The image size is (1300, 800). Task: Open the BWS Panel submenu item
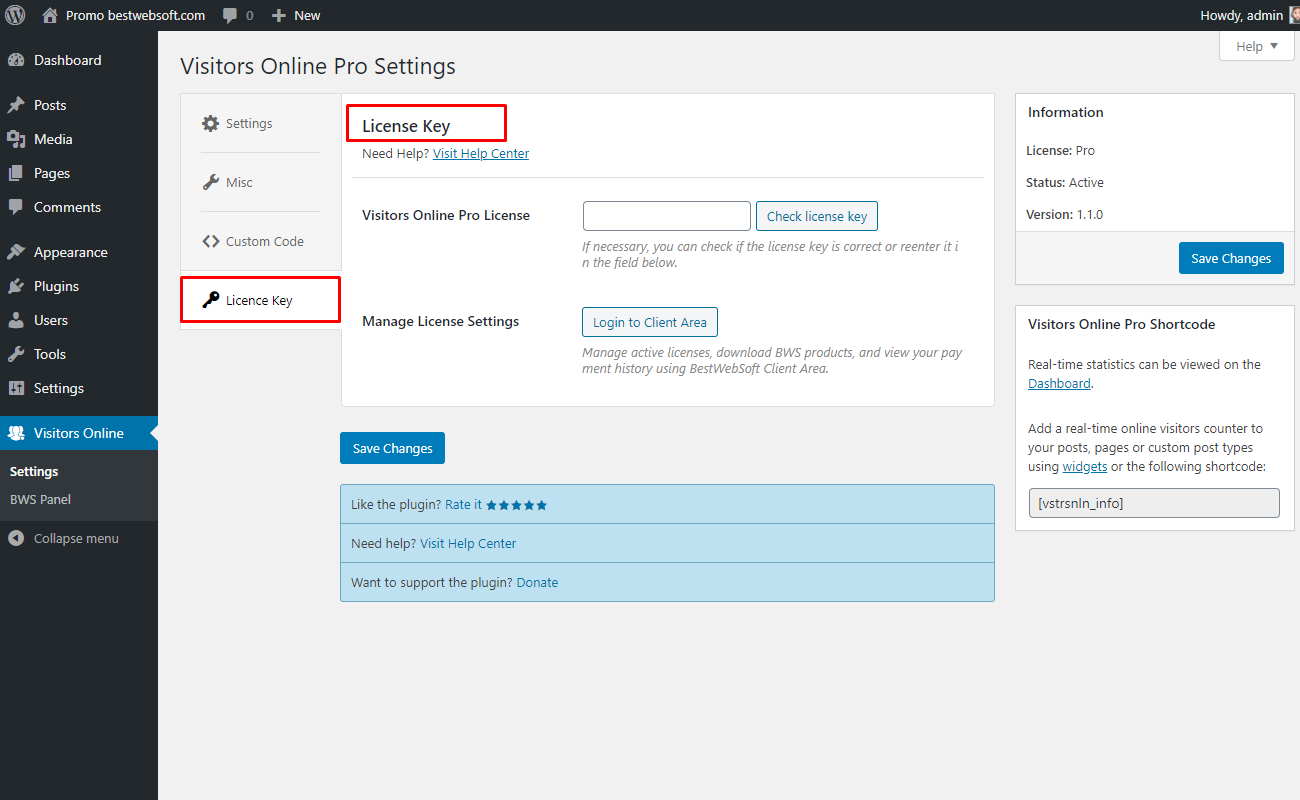40,499
